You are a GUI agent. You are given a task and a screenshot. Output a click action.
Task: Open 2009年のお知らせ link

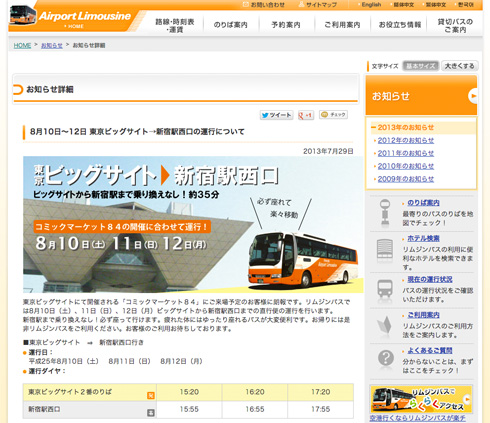click(x=405, y=179)
